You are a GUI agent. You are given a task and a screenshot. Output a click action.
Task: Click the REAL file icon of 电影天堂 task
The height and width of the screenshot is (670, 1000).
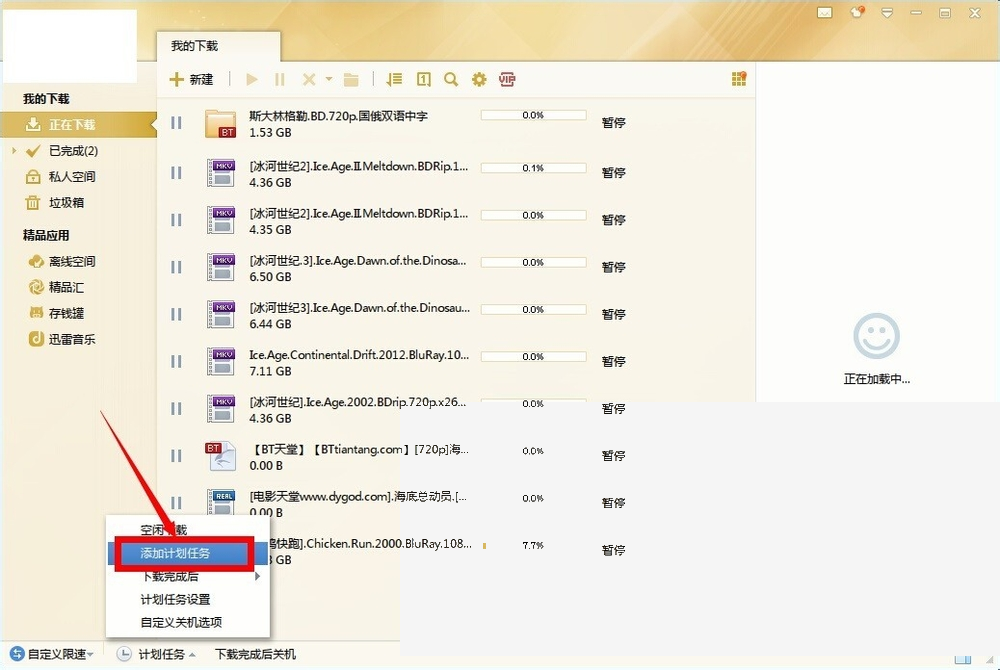(x=221, y=502)
